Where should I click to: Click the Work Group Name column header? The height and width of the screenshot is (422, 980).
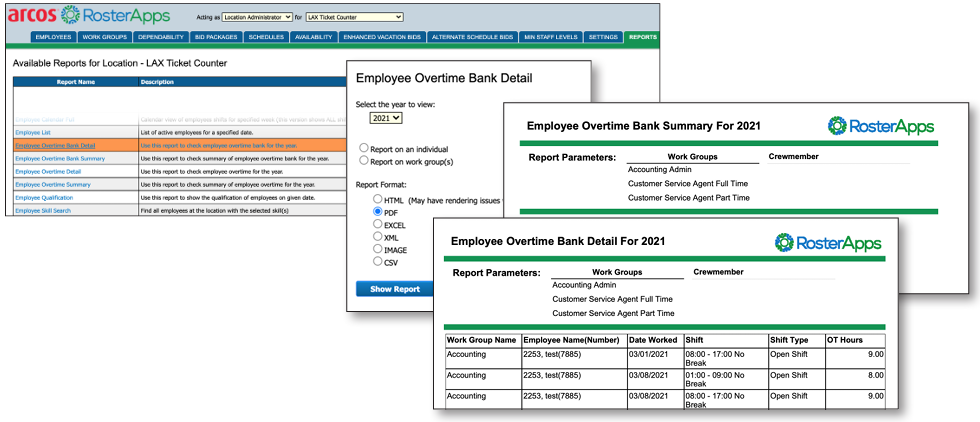(x=482, y=340)
